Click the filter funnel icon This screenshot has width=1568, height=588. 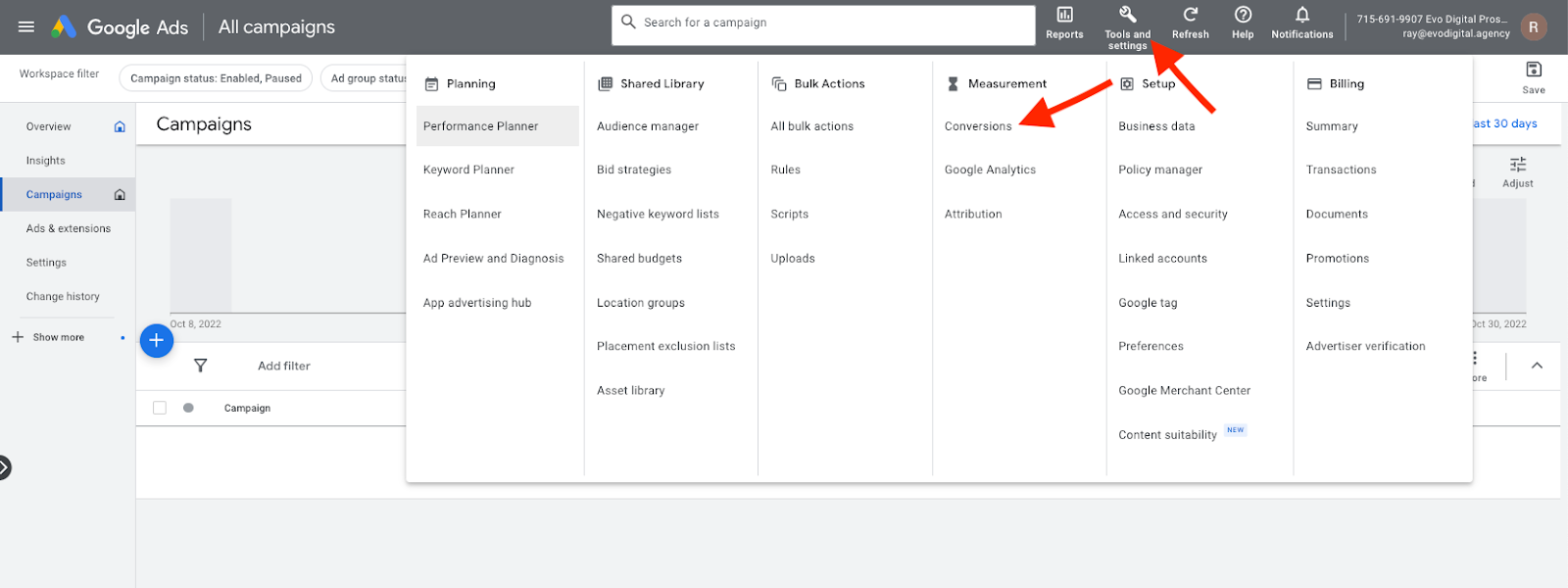200,366
